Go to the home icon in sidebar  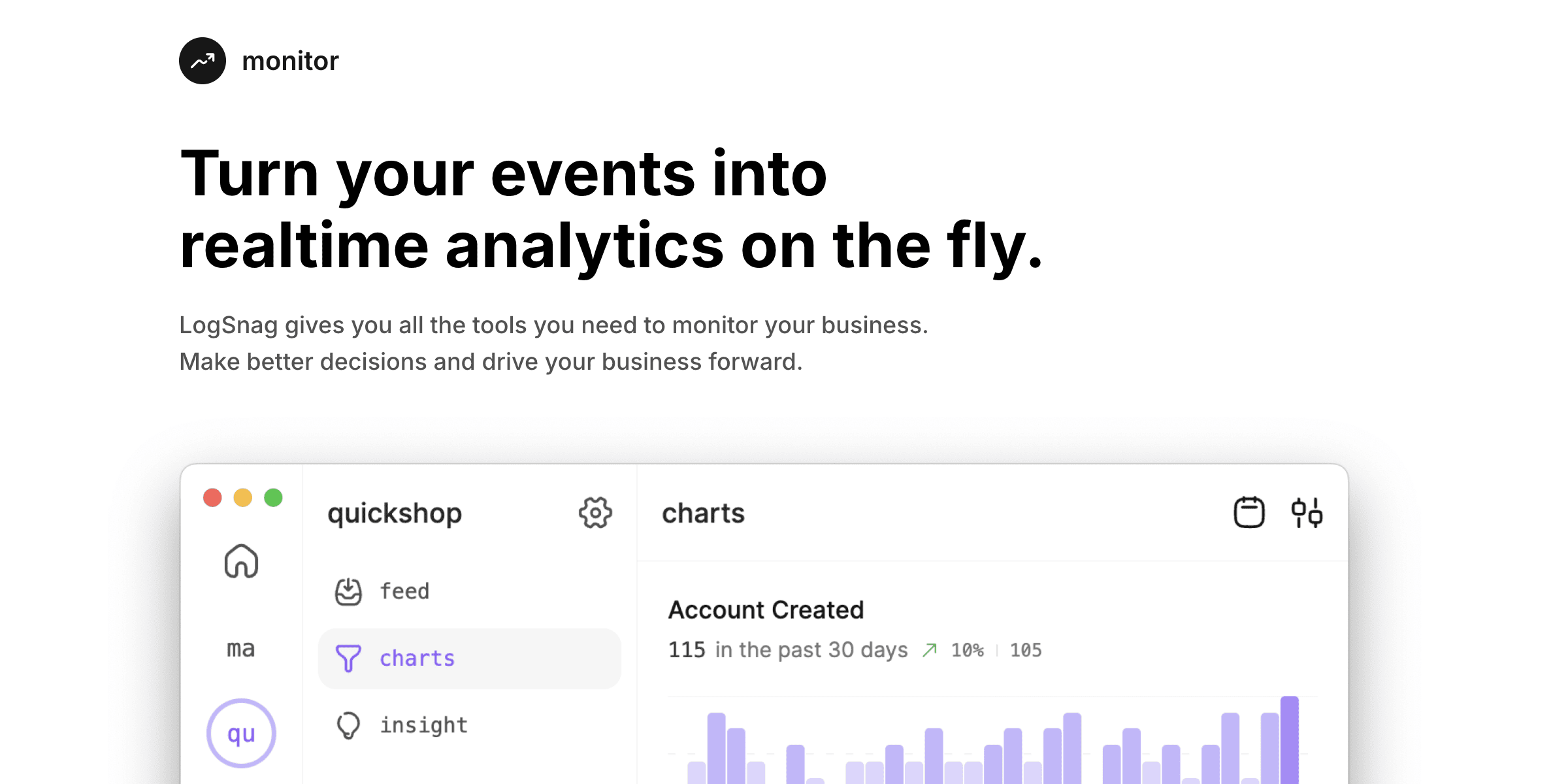pyautogui.click(x=241, y=561)
